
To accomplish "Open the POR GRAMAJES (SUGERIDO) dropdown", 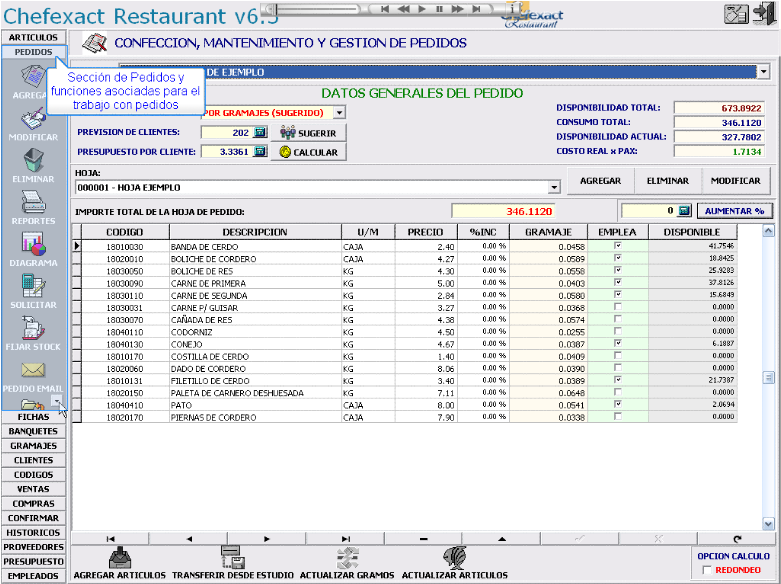I will 339,113.
